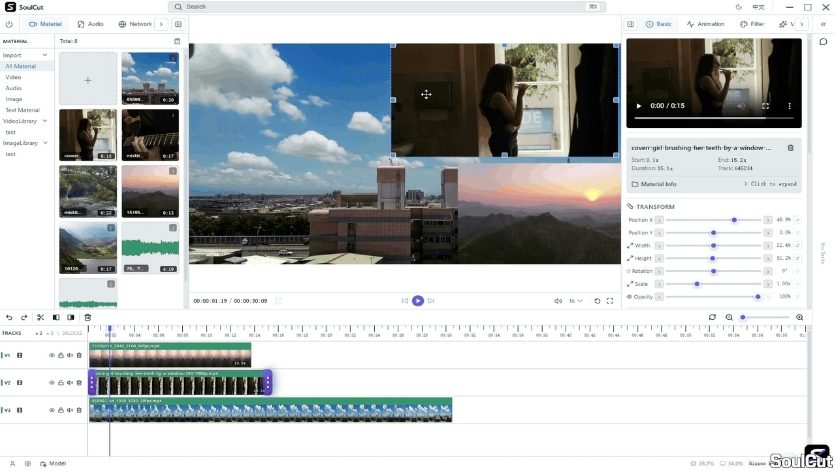
Task: Add new material with plus tile
Action: pyautogui.click(x=88, y=78)
